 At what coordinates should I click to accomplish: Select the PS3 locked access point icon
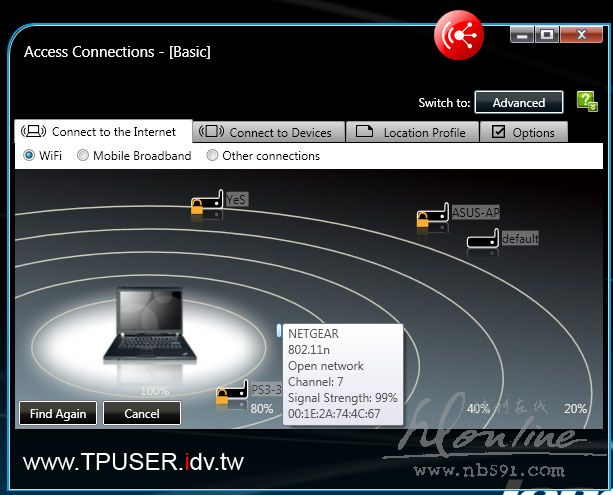pos(232,395)
